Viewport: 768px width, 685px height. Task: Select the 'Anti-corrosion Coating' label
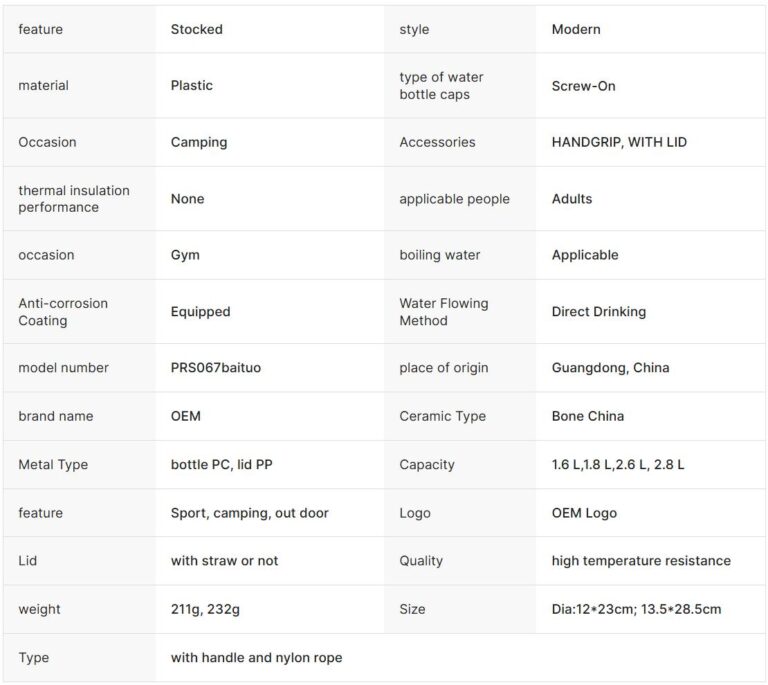pyautogui.click(x=63, y=312)
